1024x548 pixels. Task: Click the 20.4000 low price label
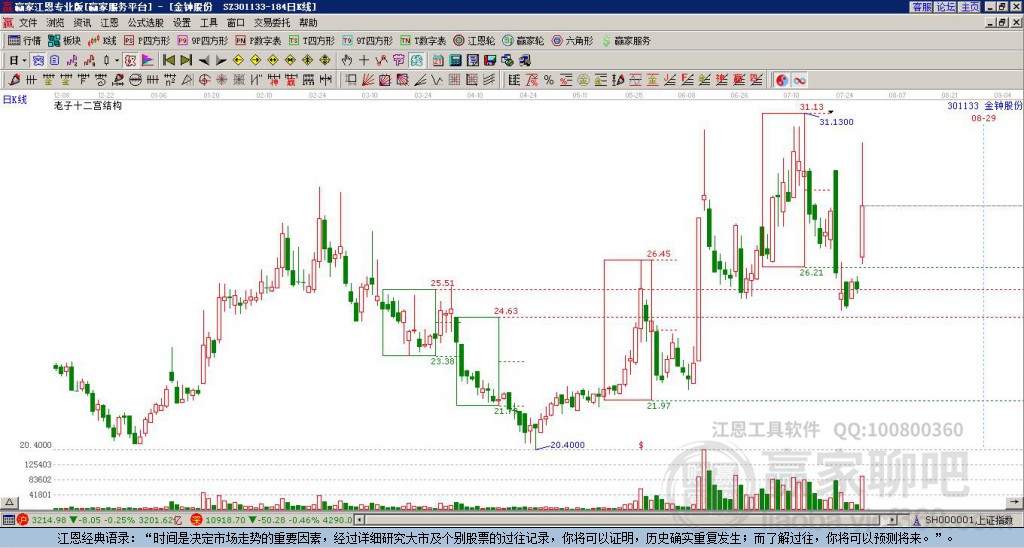(x=568, y=445)
